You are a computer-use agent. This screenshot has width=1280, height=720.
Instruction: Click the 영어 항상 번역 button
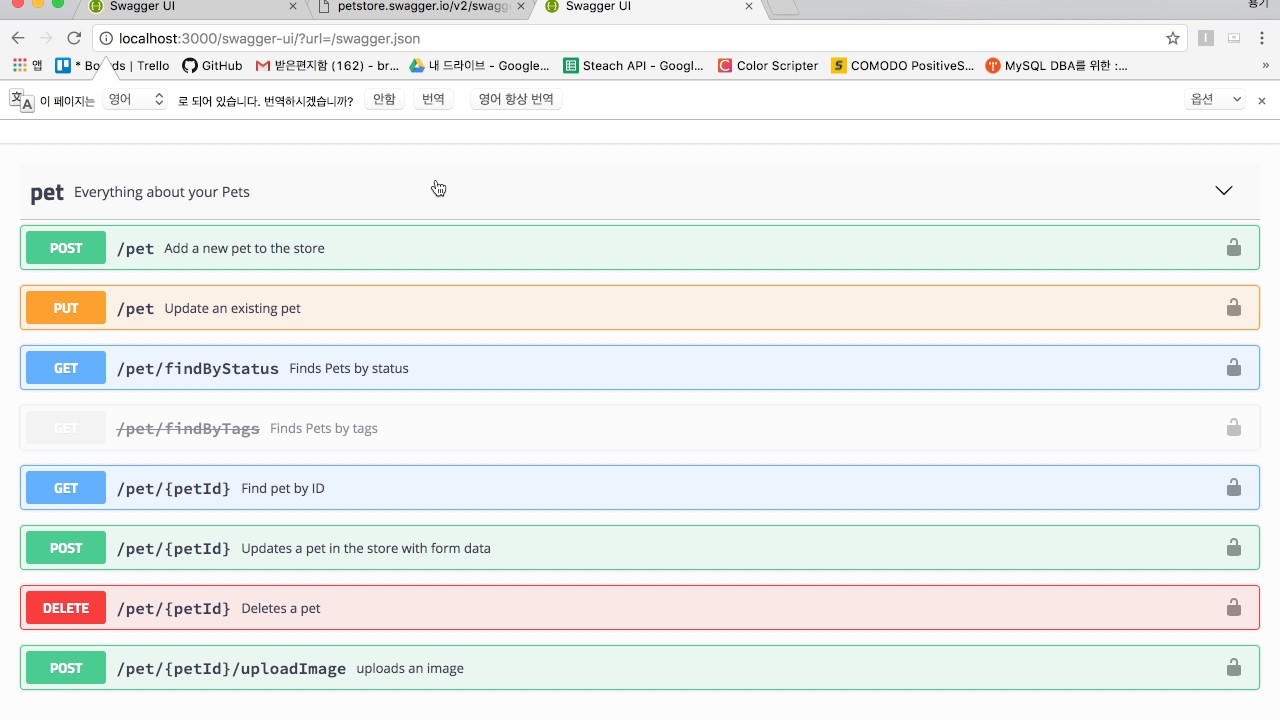[515, 100]
